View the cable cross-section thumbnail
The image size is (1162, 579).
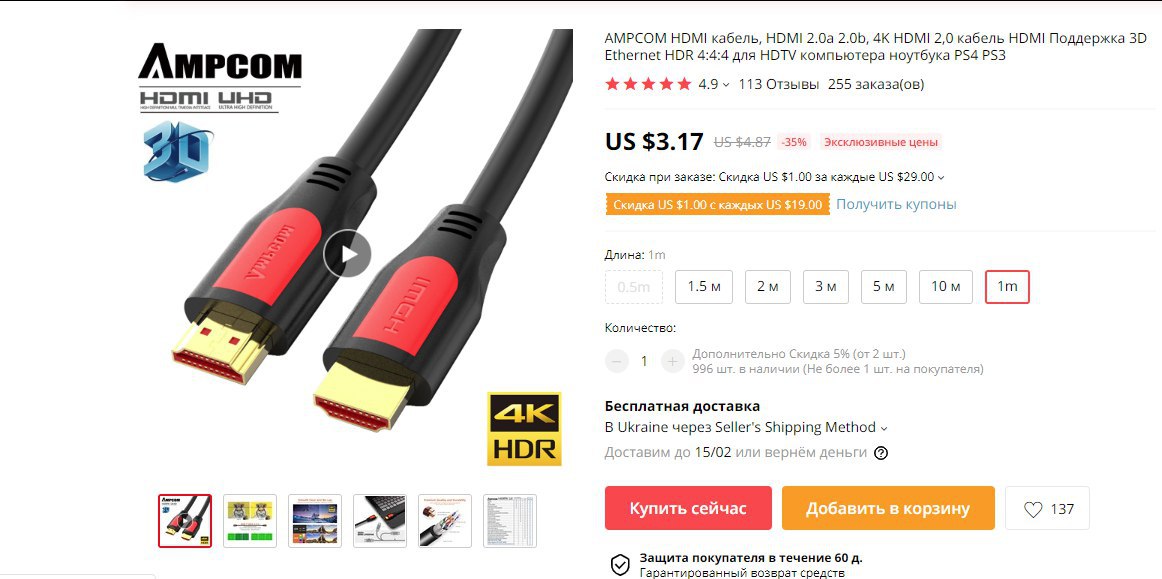pos(445,521)
